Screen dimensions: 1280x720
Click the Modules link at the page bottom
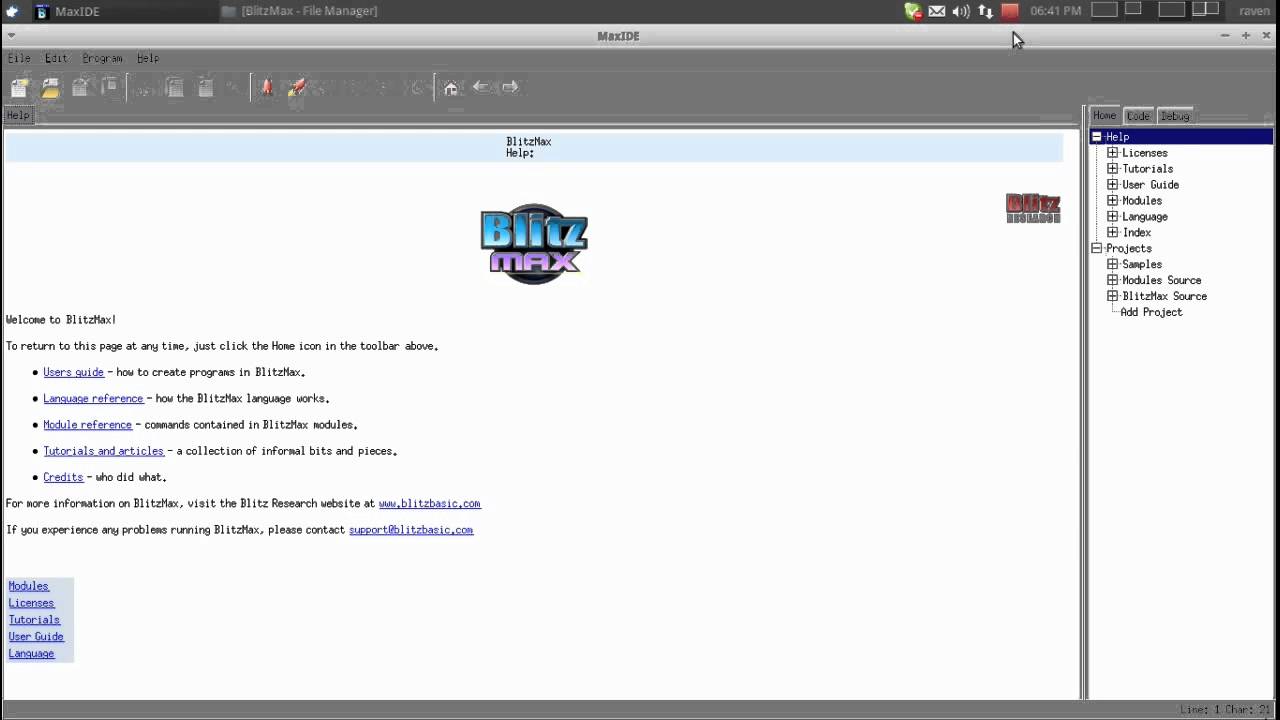point(28,586)
